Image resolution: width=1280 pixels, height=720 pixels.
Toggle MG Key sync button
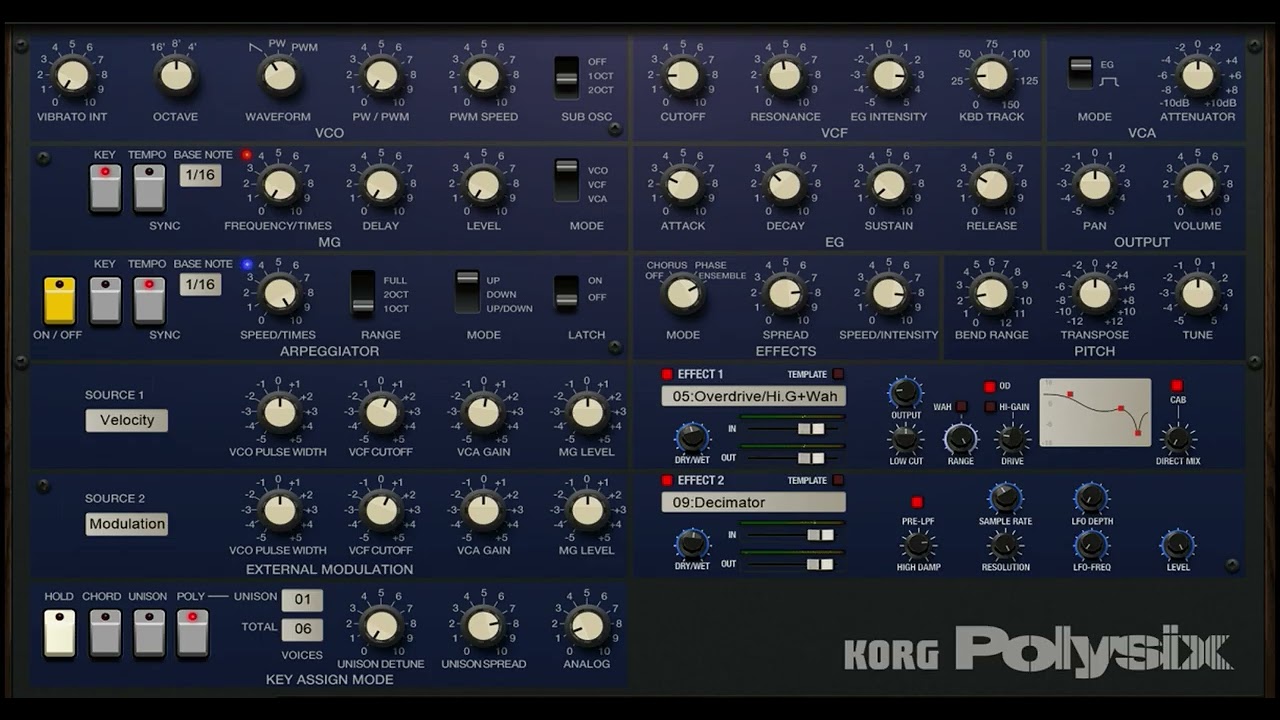(105, 188)
